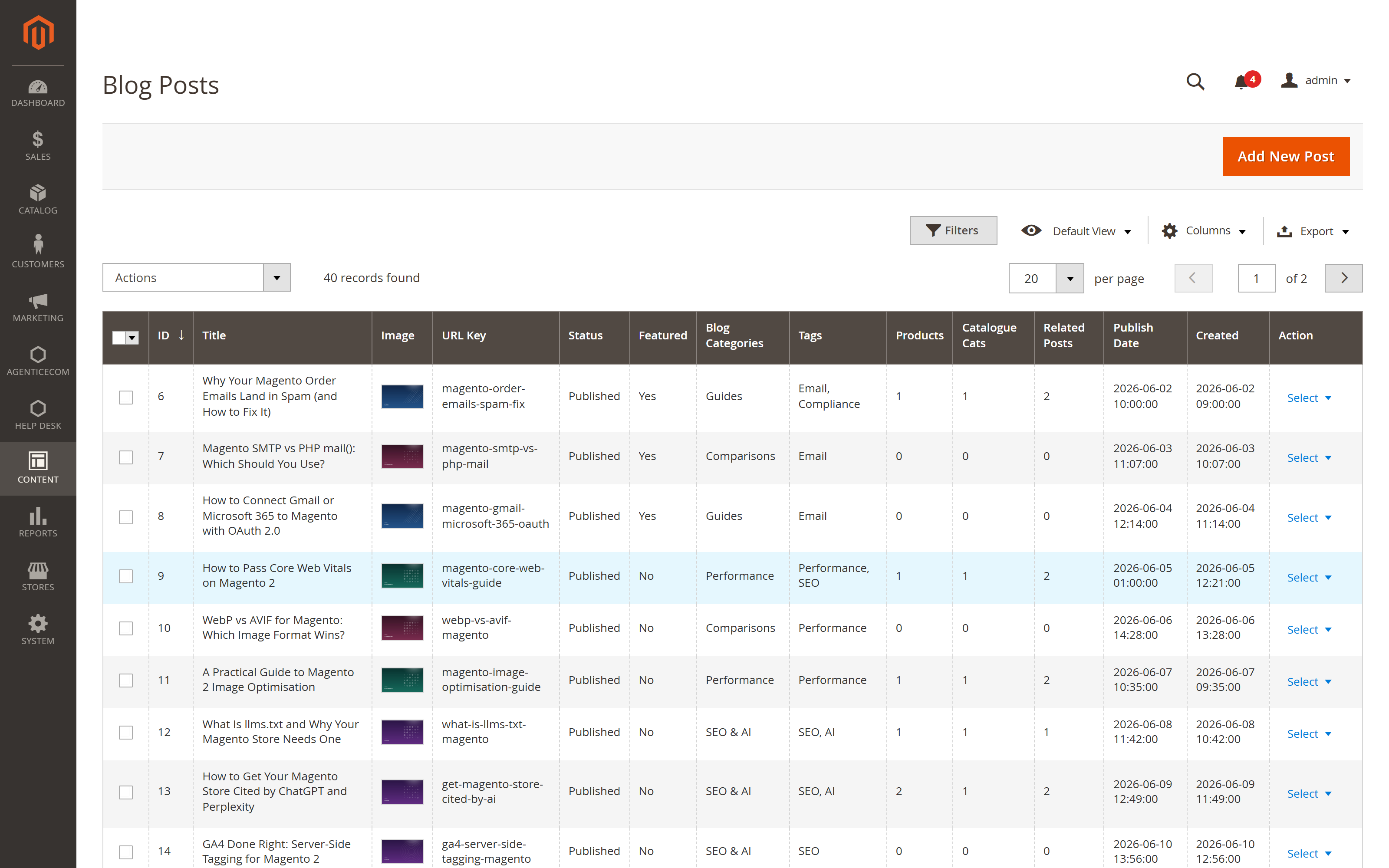Click the Add New Post button

click(1286, 157)
